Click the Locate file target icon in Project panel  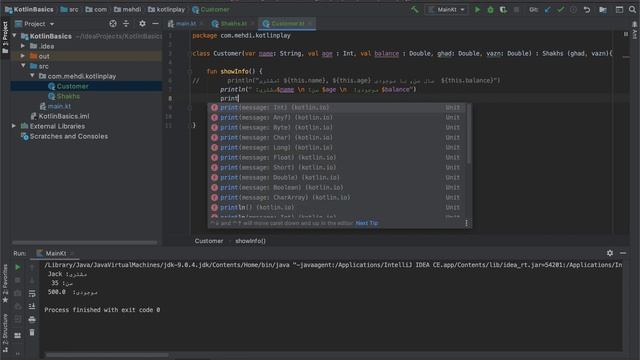tap(113, 24)
